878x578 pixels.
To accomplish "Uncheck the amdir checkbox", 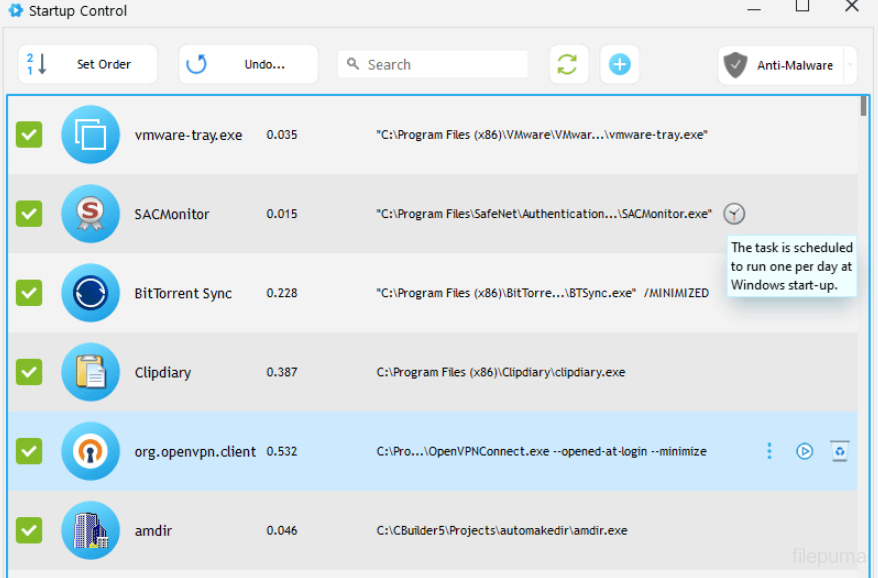I will 29,530.
